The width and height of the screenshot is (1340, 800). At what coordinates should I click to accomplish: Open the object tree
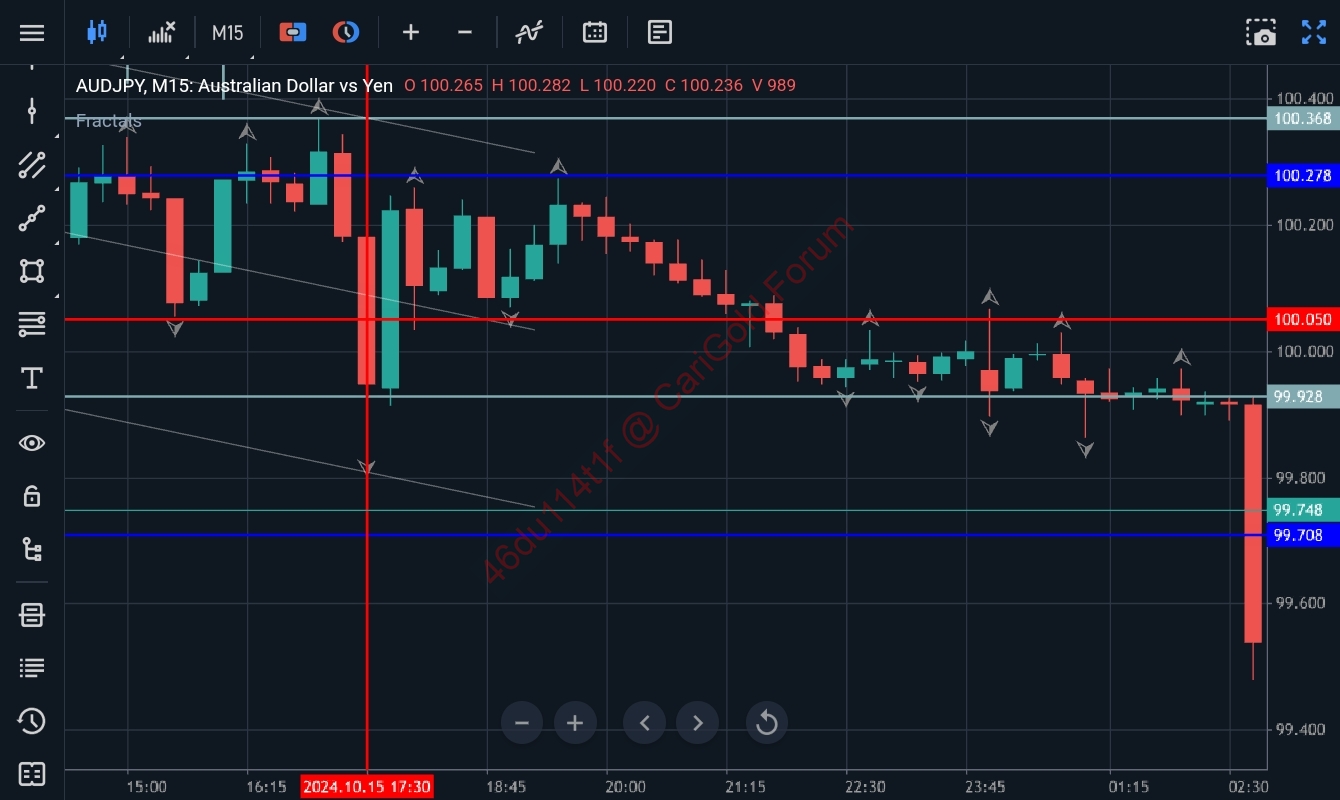[32, 549]
